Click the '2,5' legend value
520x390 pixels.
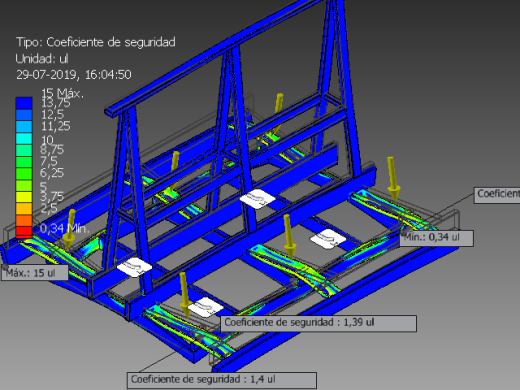coord(49,208)
